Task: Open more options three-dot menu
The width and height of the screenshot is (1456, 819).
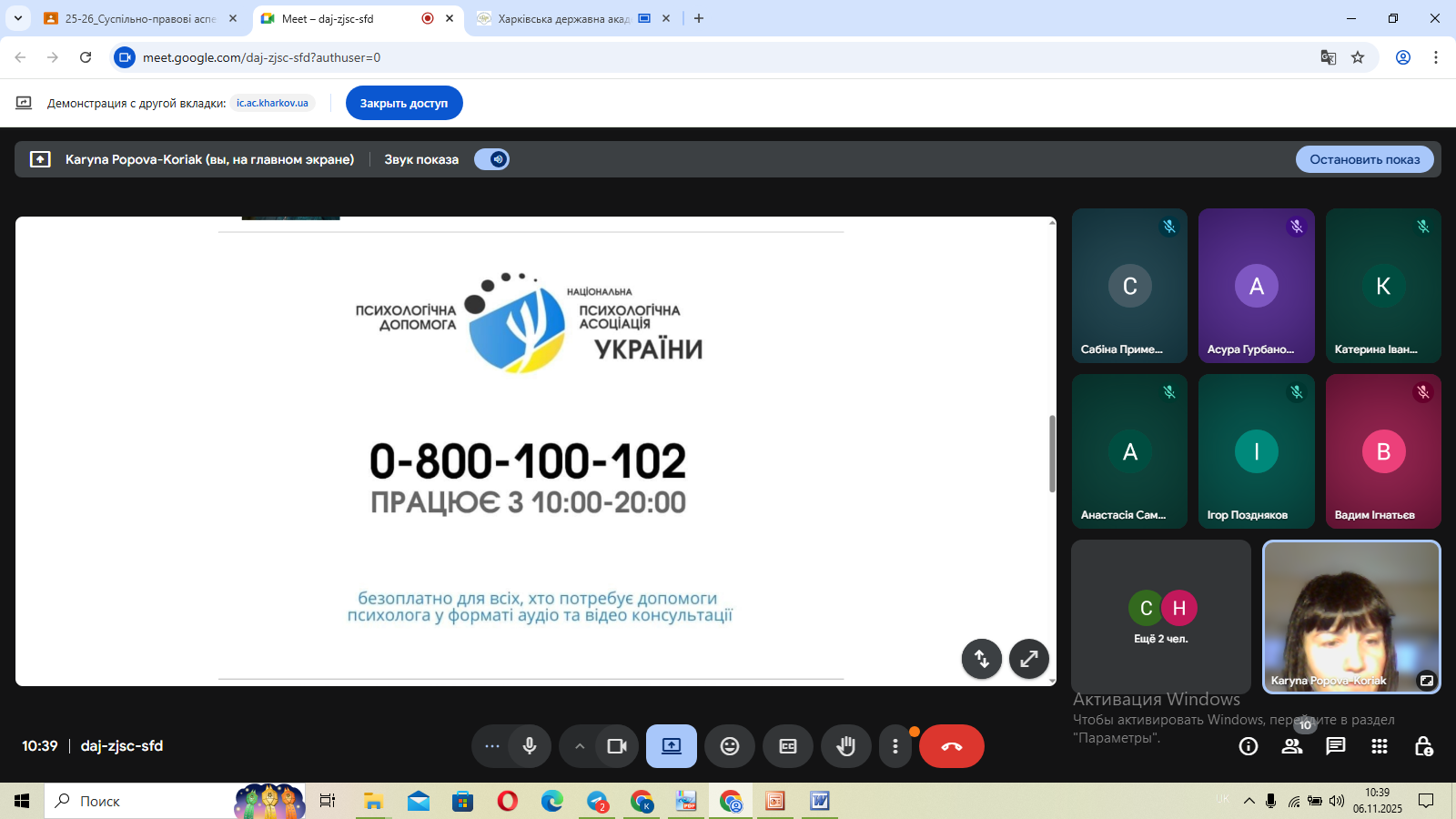Action: click(895, 746)
